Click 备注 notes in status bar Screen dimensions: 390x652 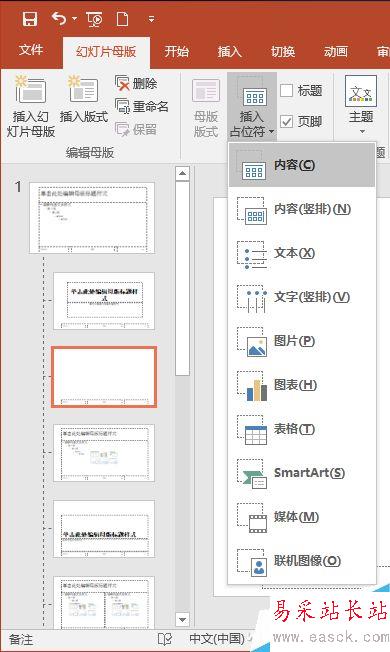click(21, 640)
